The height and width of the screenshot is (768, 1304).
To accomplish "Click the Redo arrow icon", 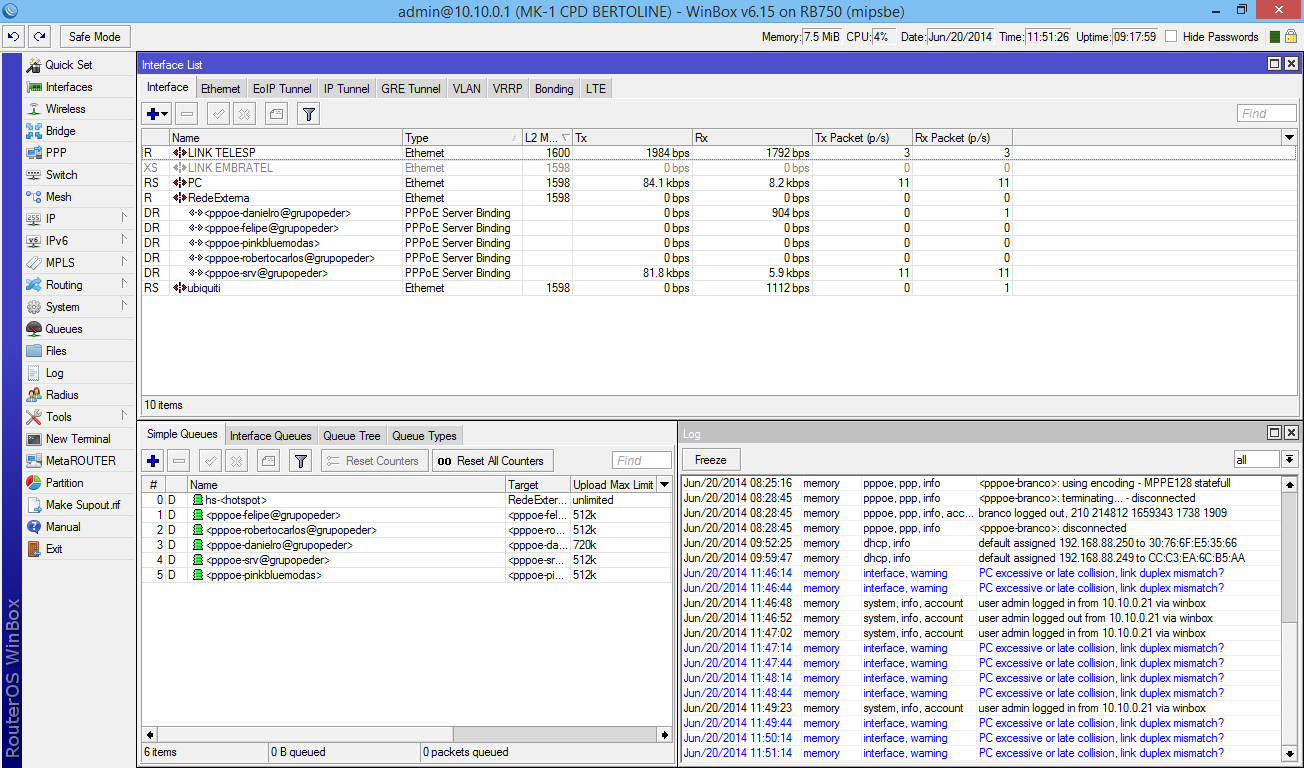I will (39, 37).
